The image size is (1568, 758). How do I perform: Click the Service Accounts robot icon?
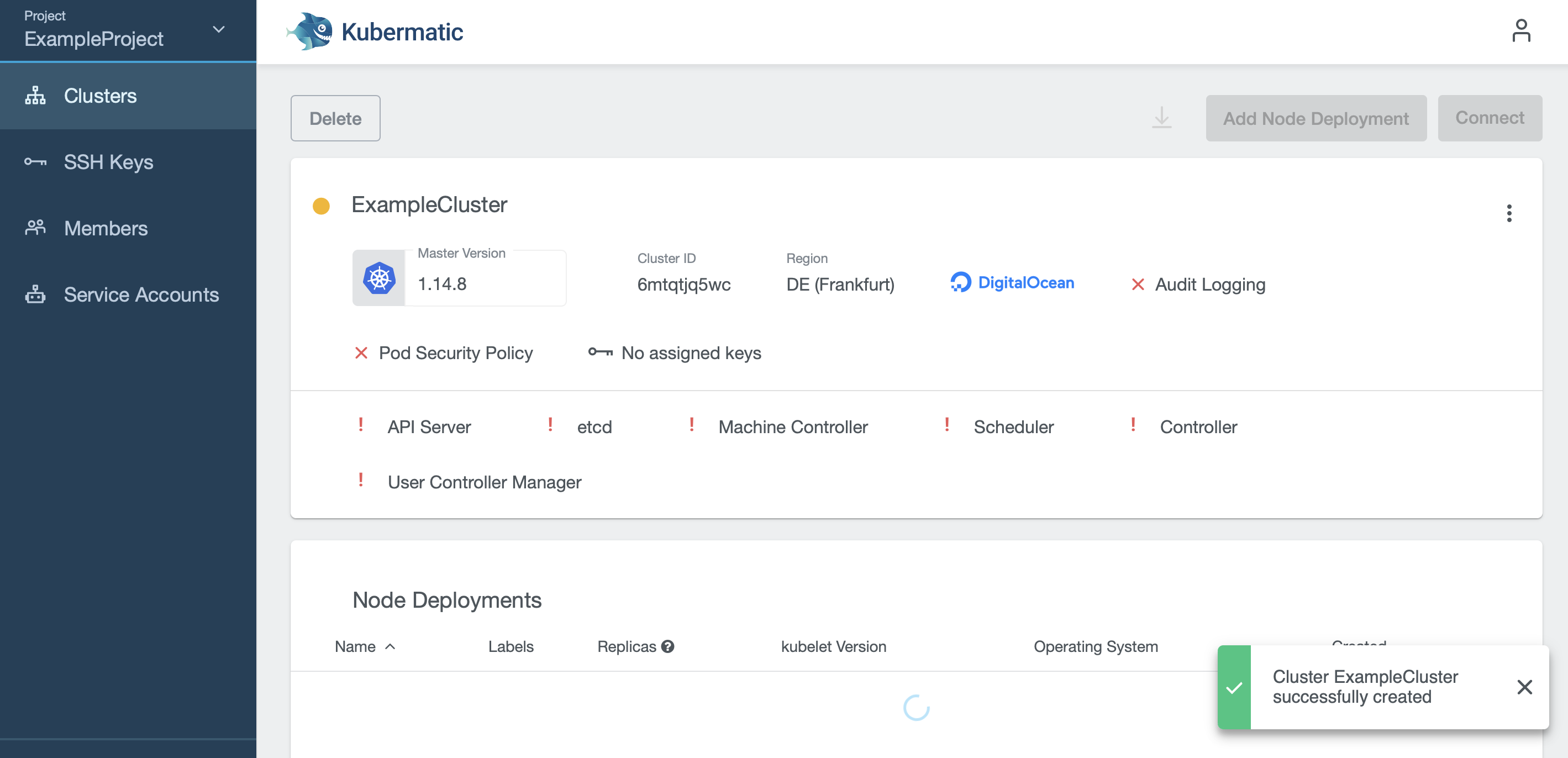point(35,294)
